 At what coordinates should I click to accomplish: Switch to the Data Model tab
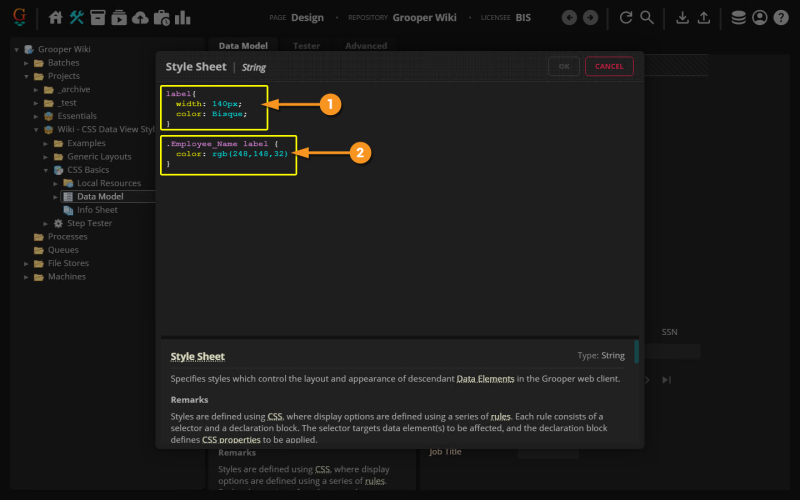(243, 45)
